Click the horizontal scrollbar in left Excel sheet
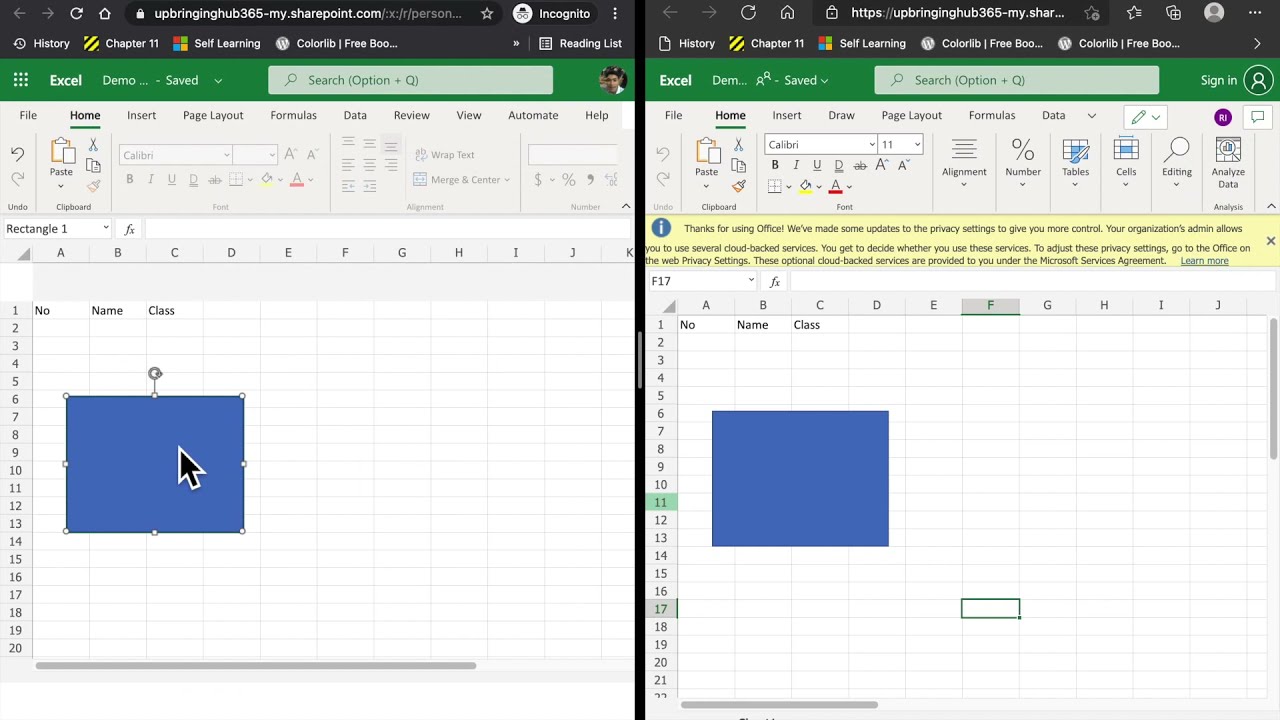1280x720 pixels. pyautogui.click(x=255, y=665)
